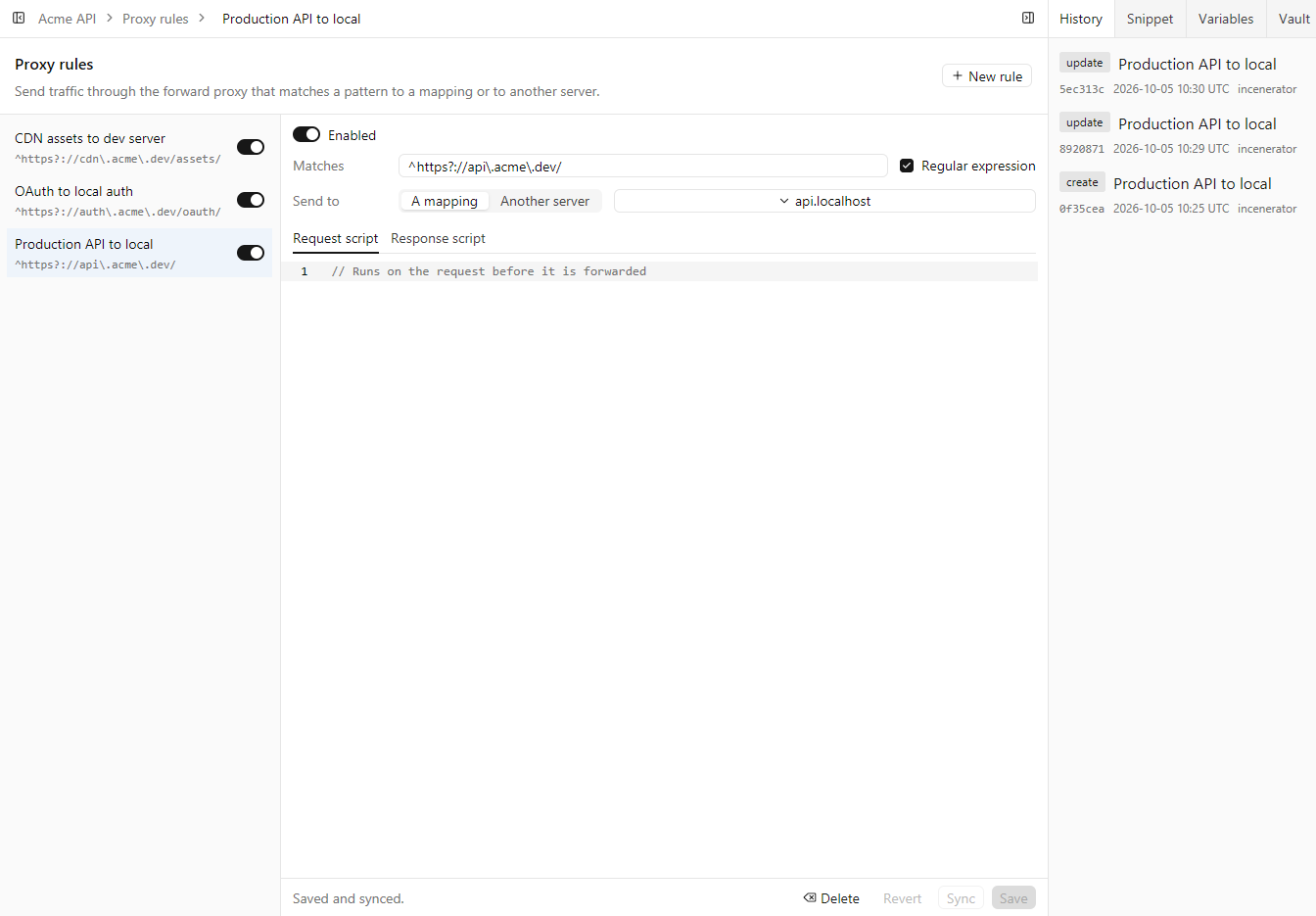Click the 'Saved and synced.' status text
The image size is (1316, 916).
click(349, 898)
